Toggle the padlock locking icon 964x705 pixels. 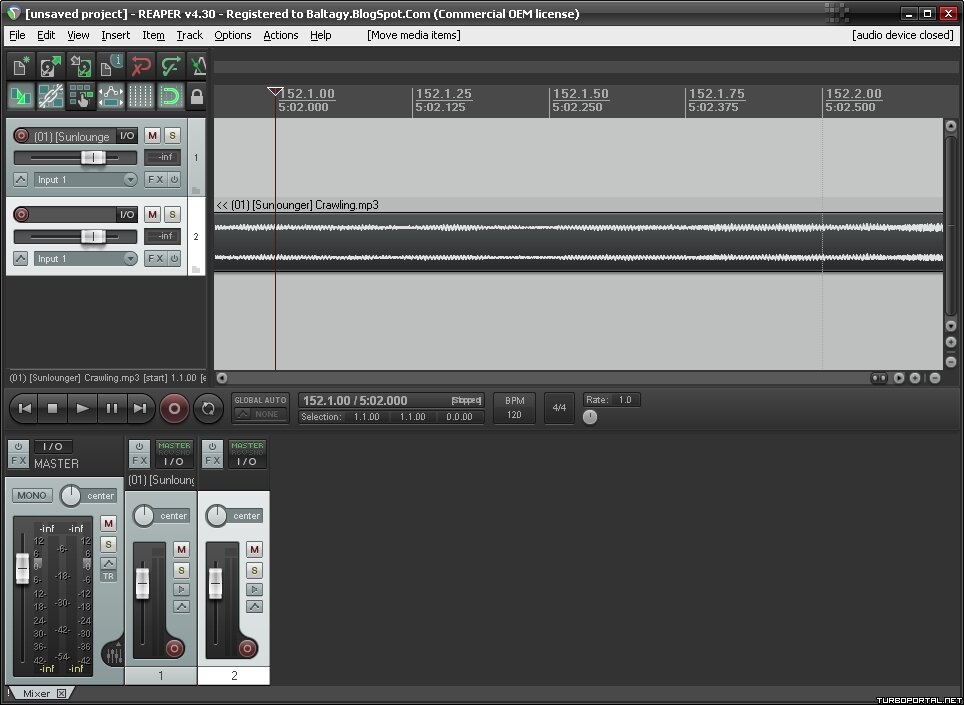[x=197, y=96]
